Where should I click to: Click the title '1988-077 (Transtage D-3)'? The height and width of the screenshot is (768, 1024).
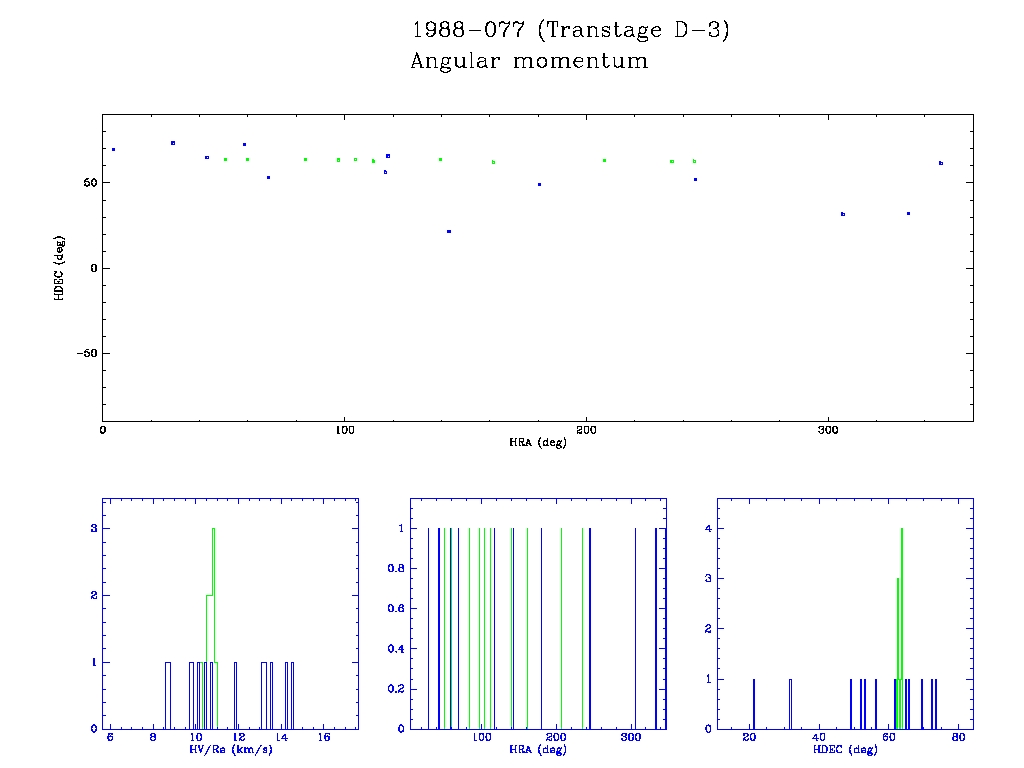[x=571, y=30]
